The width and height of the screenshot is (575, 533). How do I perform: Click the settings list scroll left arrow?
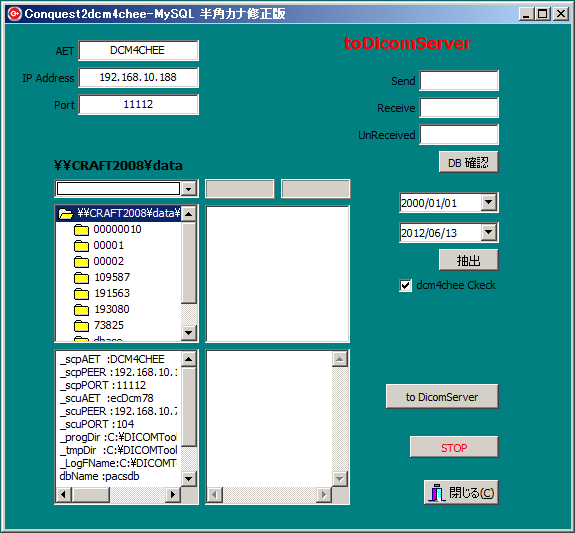(x=63, y=494)
